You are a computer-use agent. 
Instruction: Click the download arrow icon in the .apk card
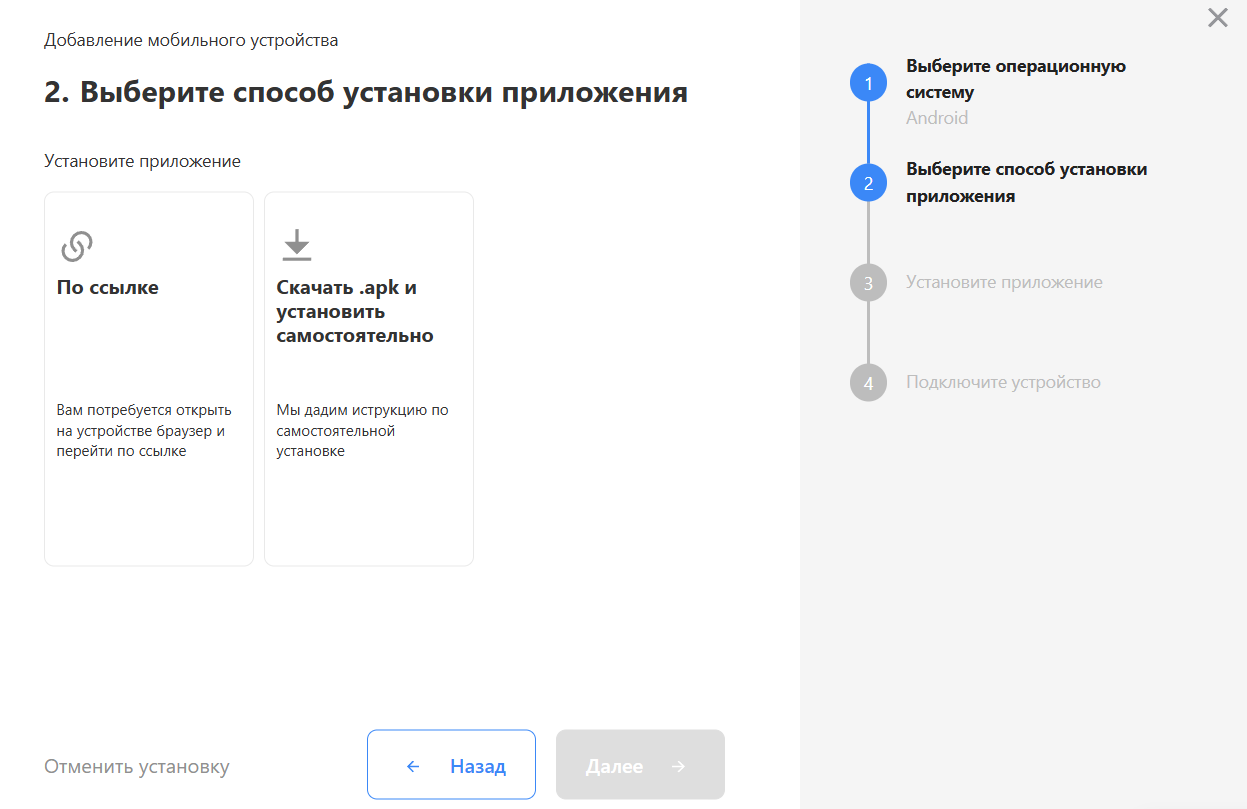coord(297,245)
